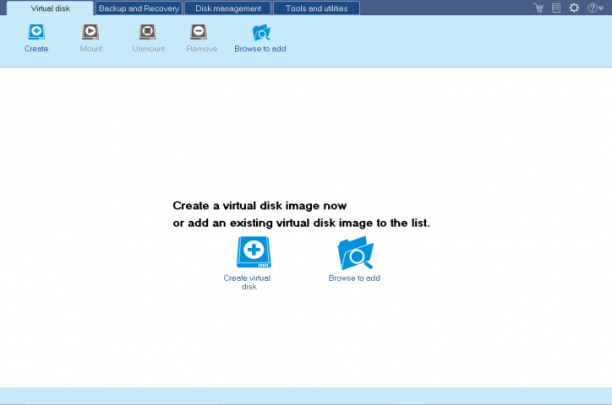Viewport: 612px width, 405px height.
Task: Open the settings gear icon
Action: [x=574, y=8]
